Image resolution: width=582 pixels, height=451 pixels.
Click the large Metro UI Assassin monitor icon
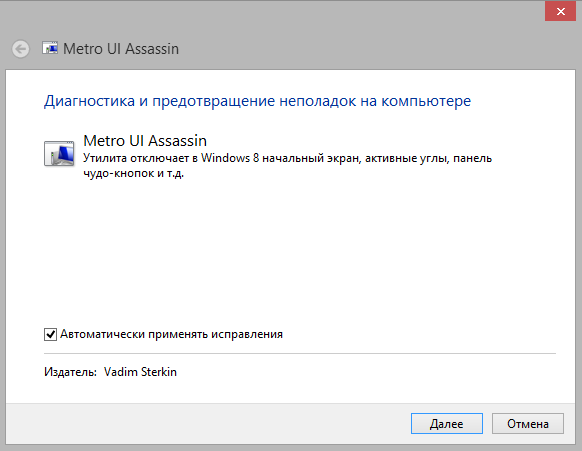coord(59,153)
